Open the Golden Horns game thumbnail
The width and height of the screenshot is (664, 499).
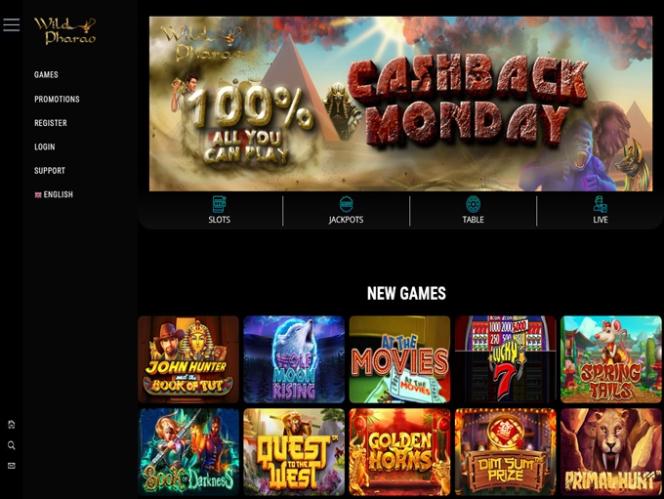point(399,452)
